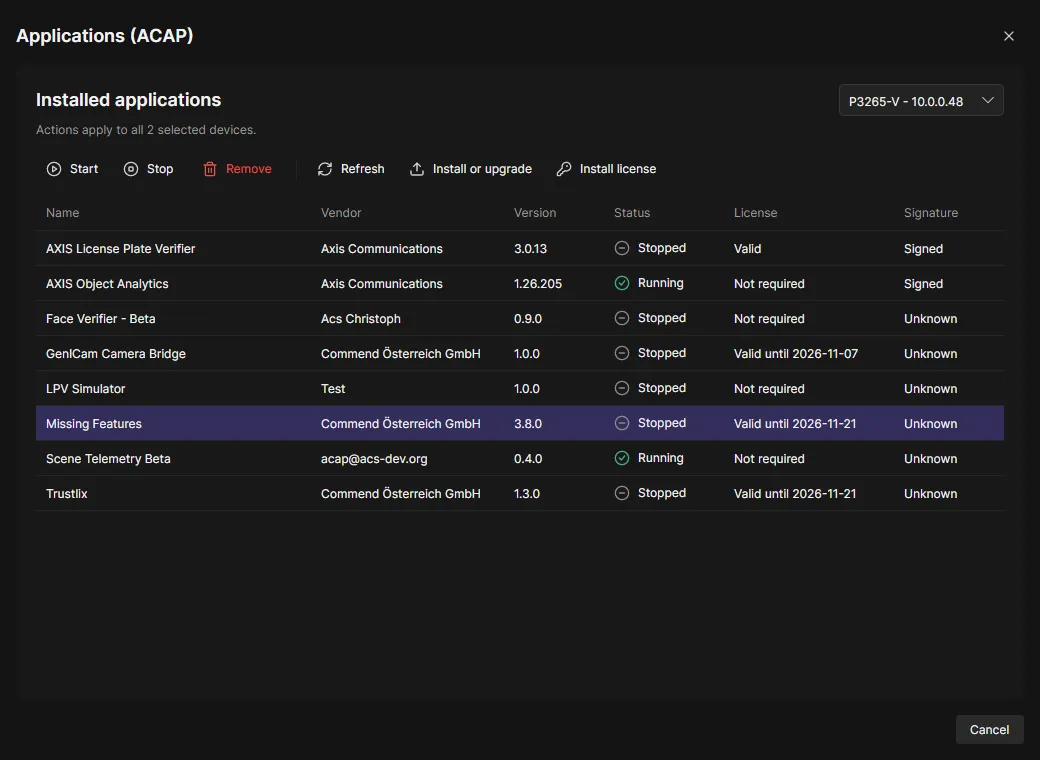
Task: Click Signed signature for AXIS Object Analytics
Action: [923, 284]
